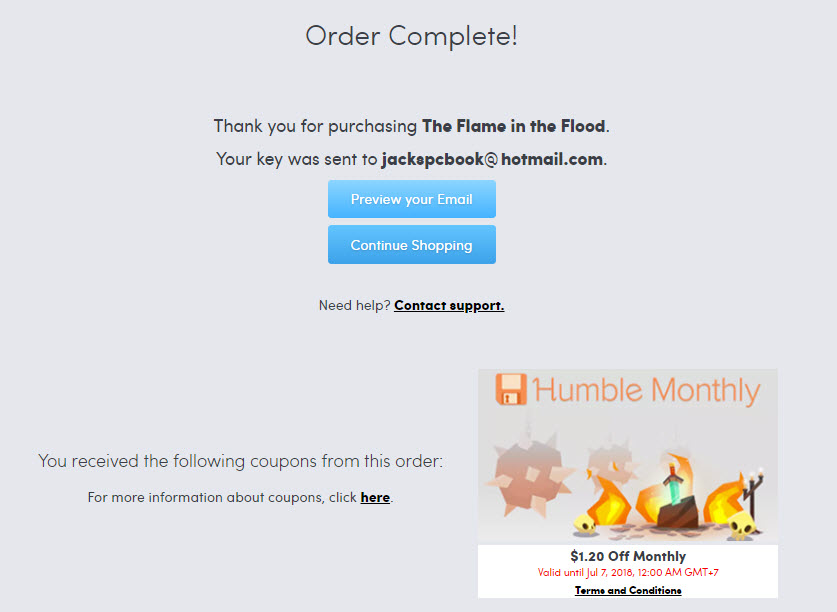Screen dimensions: 837x612
Task: Click the "You received the following coupons" text
Action: click(240, 461)
